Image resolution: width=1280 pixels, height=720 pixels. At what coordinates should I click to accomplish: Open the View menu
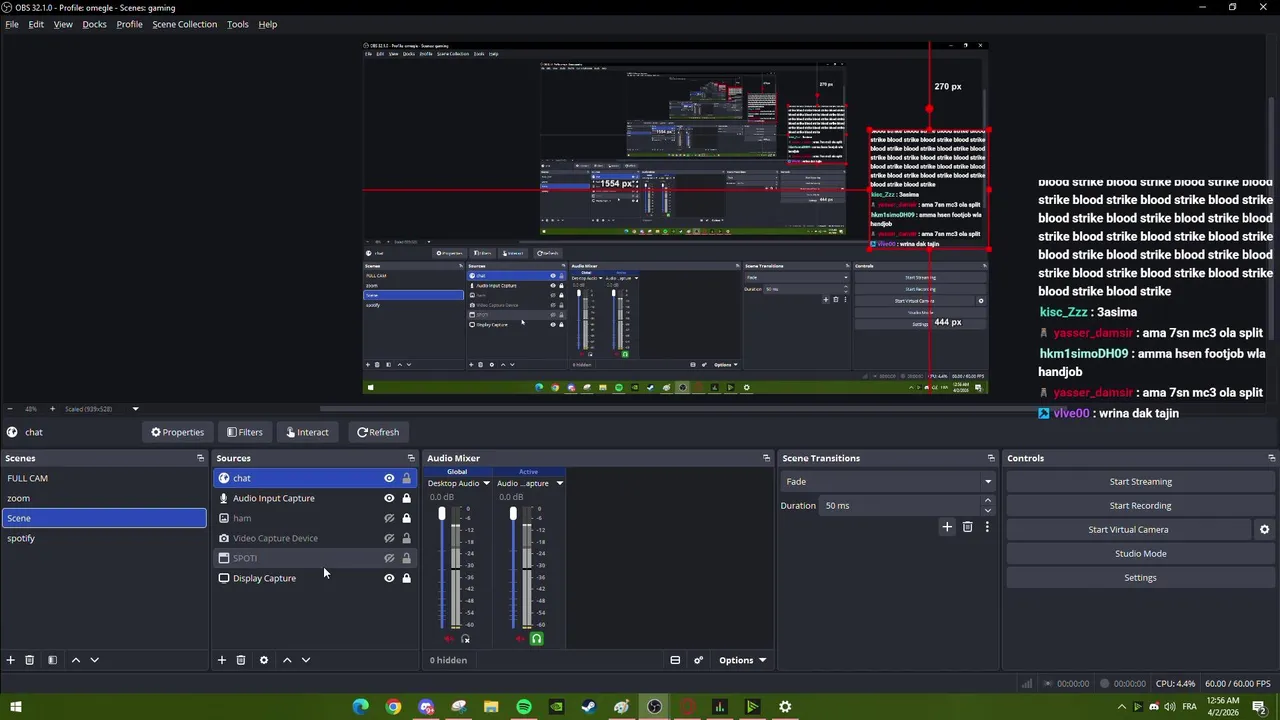[x=63, y=24]
